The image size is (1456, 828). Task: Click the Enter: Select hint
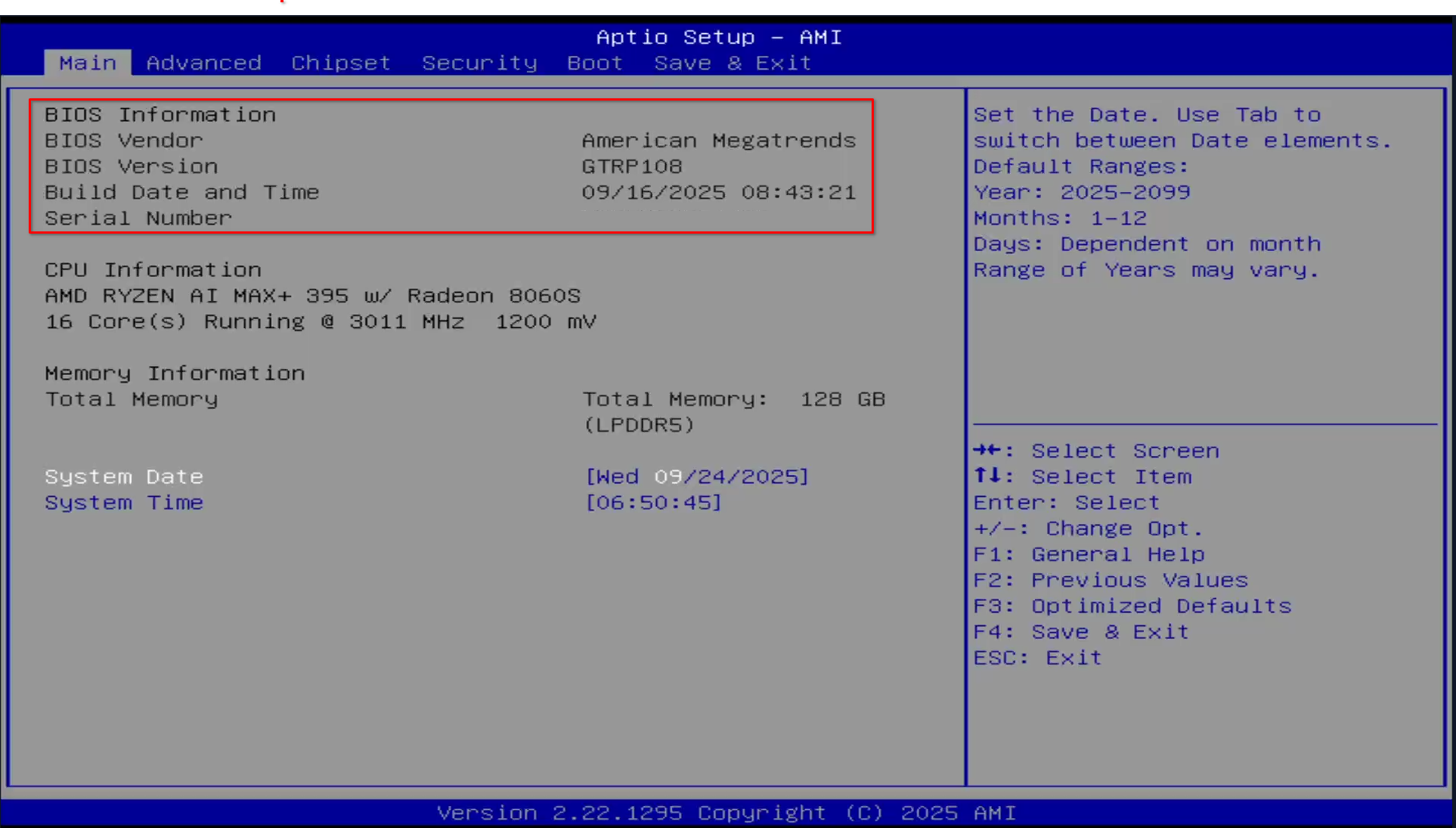click(x=1067, y=503)
